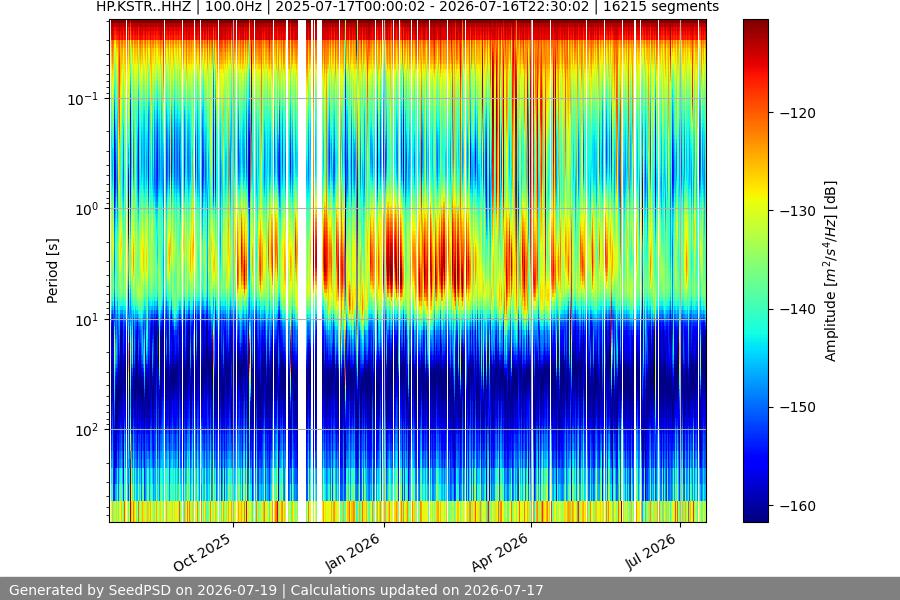
Task: Select the 'Apr 2026' x-axis tick label
Action: point(499,552)
